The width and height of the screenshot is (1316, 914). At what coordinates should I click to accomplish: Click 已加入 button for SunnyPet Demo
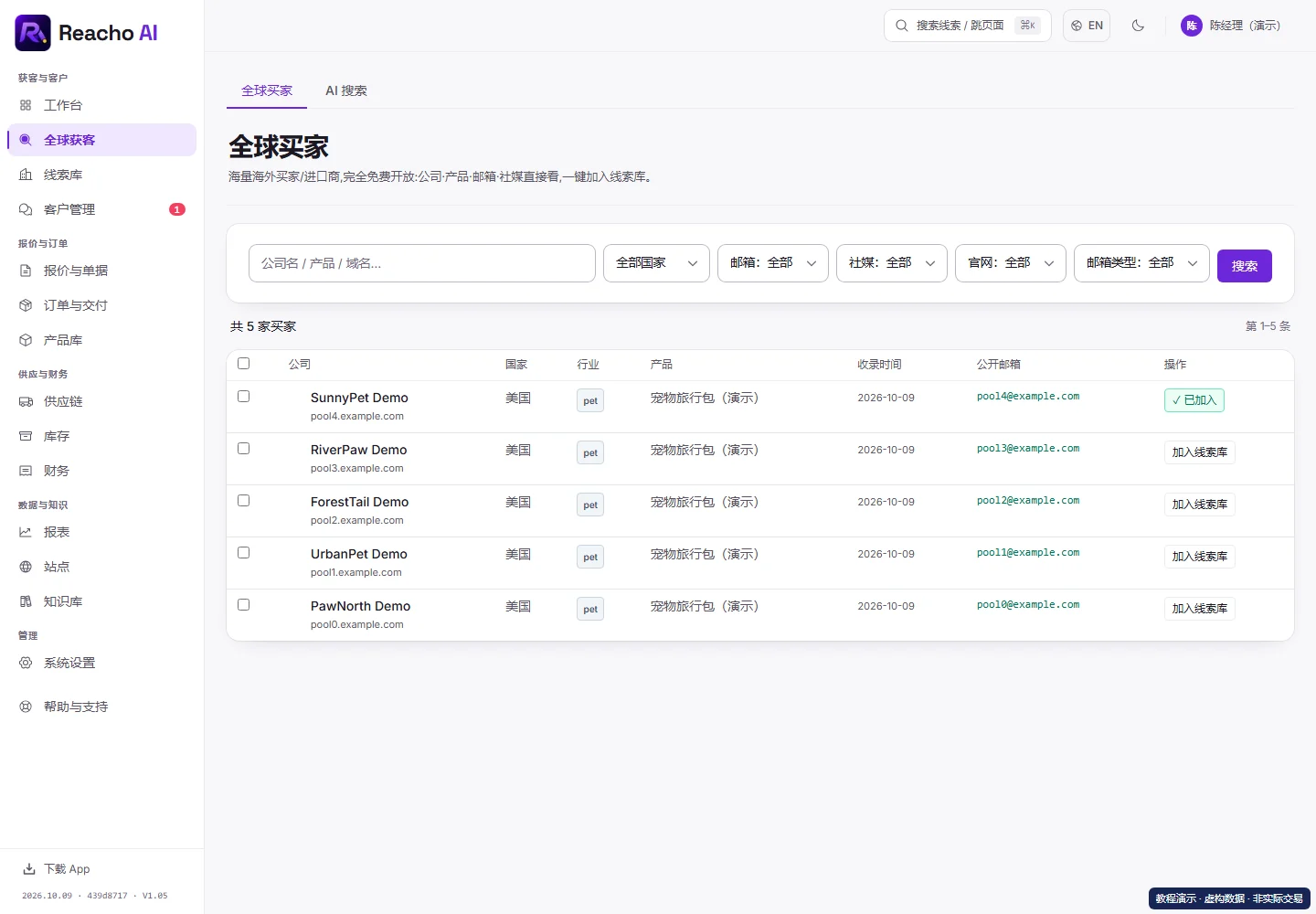tap(1194, 400)
